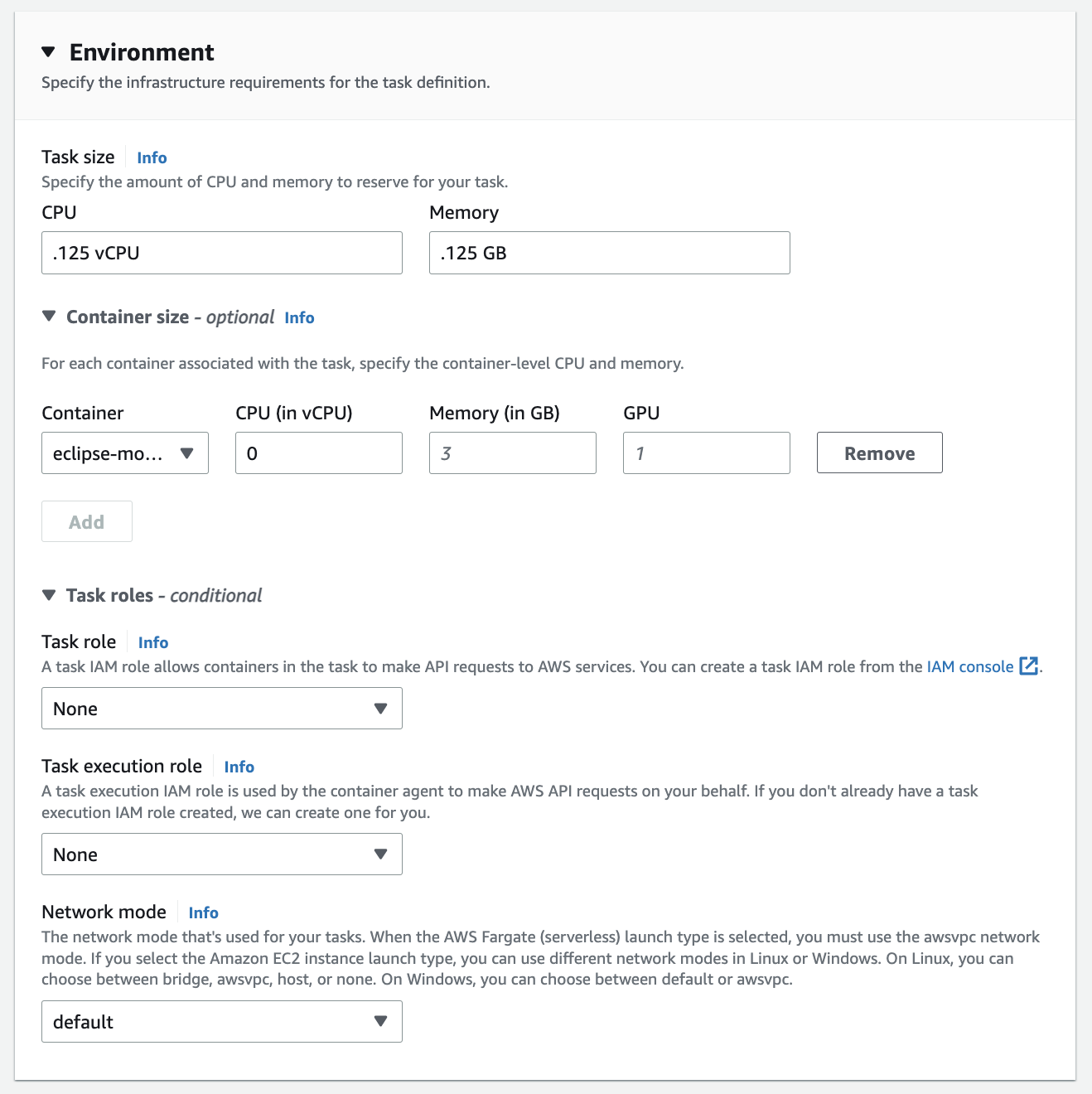Open the Task execution role dropdown
Screen dimensions: 1092x1094
(x=221, y=854)
